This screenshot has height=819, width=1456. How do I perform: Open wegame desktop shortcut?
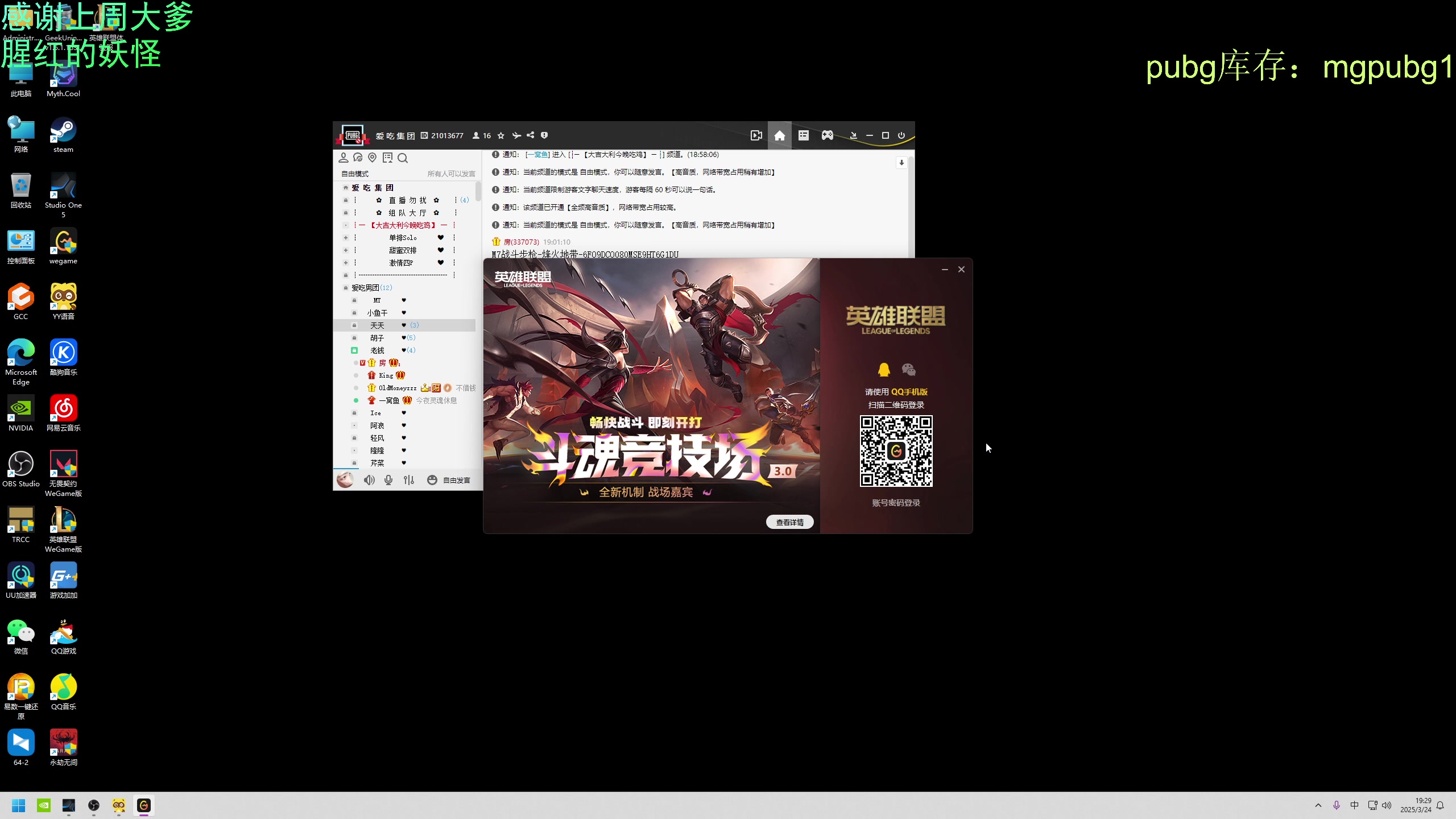(63, 246)
